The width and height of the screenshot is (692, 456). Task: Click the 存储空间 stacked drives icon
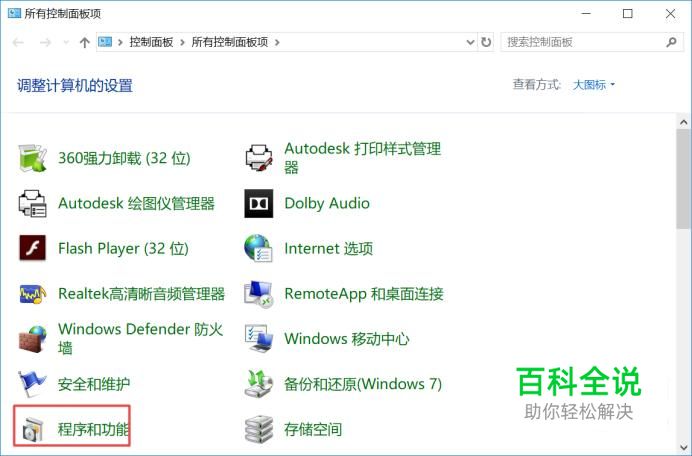click(259, 429)
